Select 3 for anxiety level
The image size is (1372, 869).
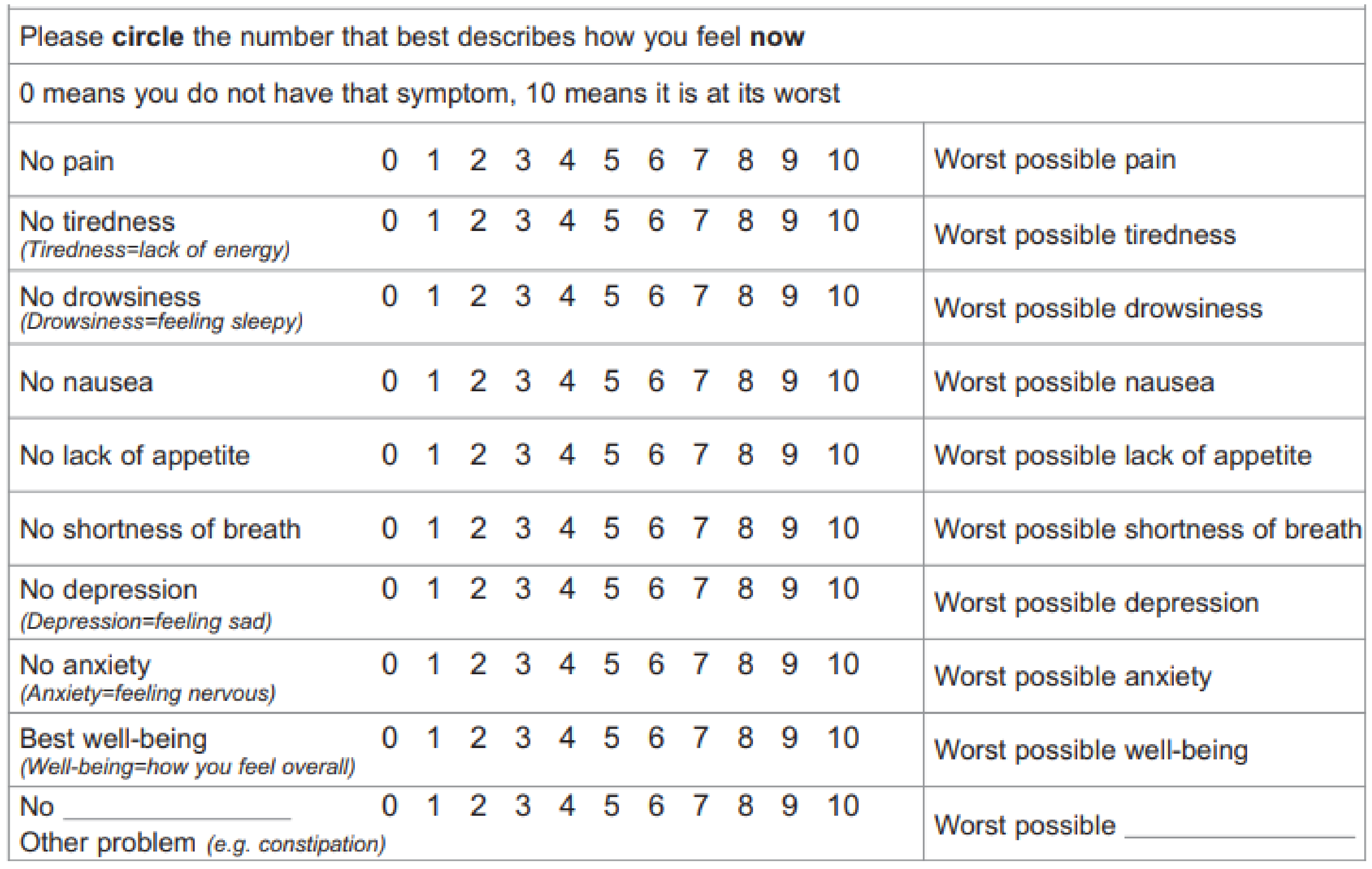(x=523, y=665)
